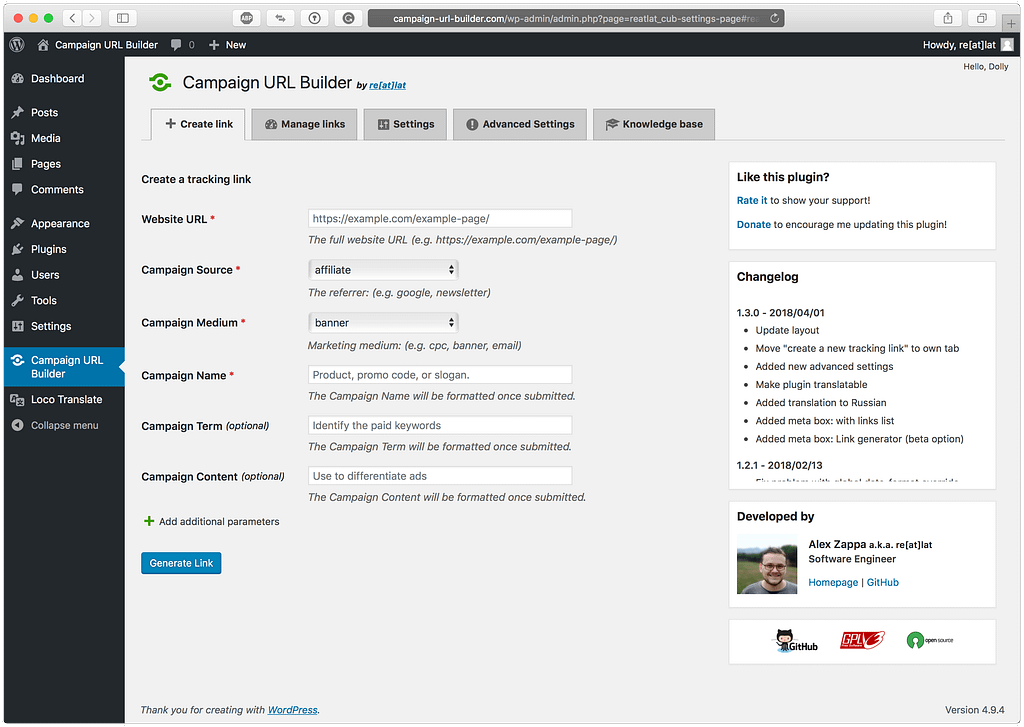Switch to the Manage links tab
1024x727 pixels.
(304, 124)
